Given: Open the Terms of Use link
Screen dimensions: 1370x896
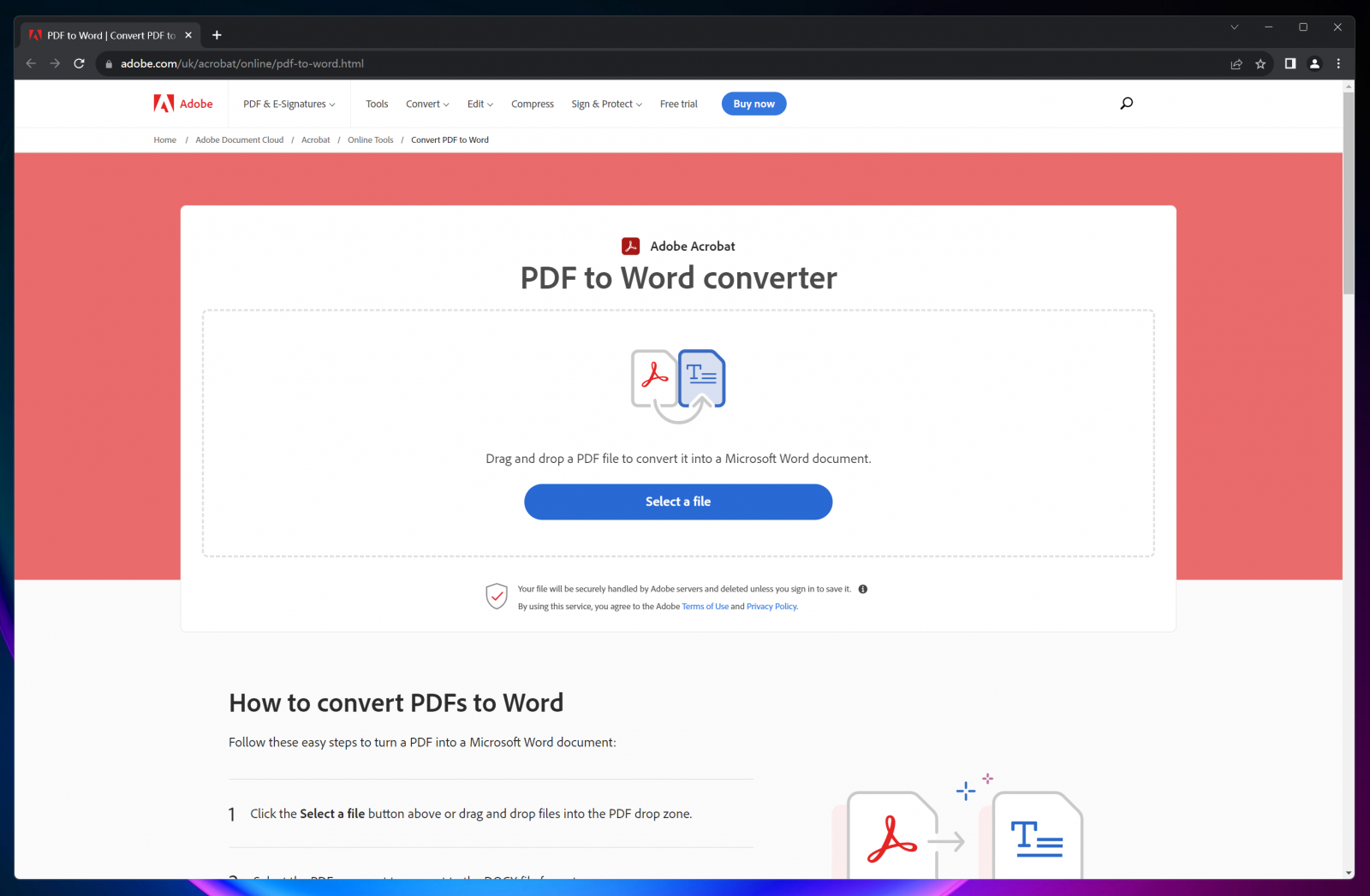Looking at the screenshot, I should coord(706,607).
